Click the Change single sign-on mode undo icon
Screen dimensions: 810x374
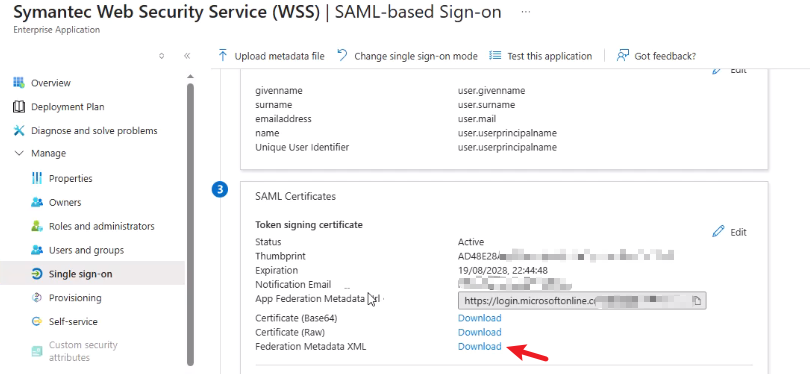click(x=342, y=55)
